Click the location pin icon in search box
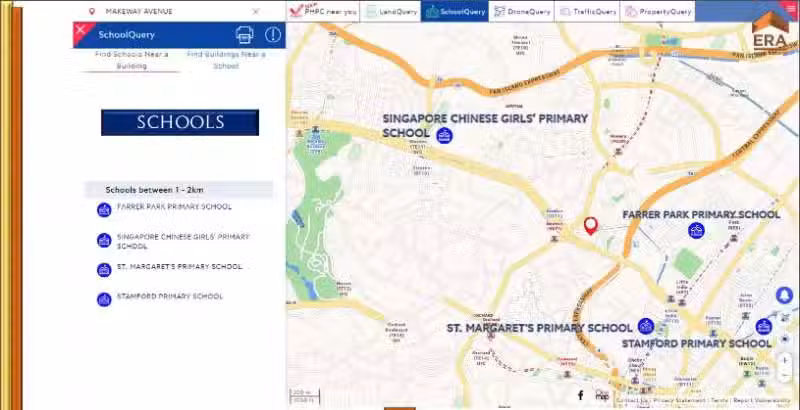 [x=92, y=11]
